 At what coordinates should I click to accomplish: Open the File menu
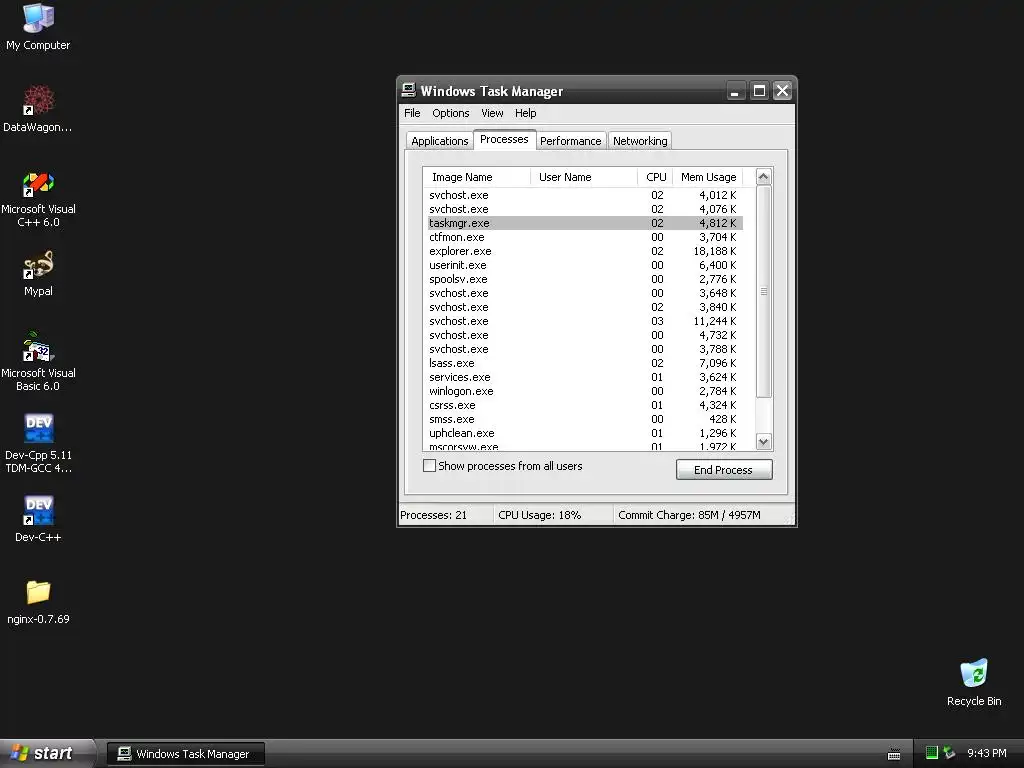click(x=412, y=113)
